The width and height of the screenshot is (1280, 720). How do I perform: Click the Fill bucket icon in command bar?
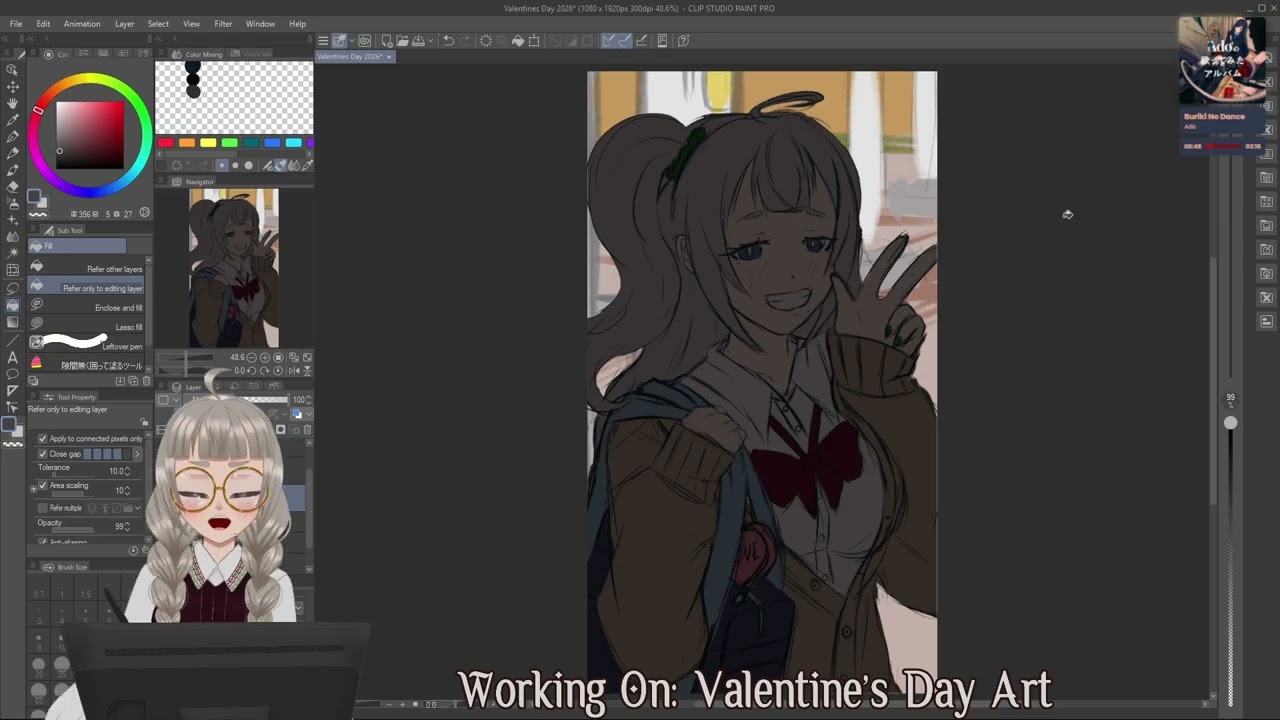pos(518,40)
